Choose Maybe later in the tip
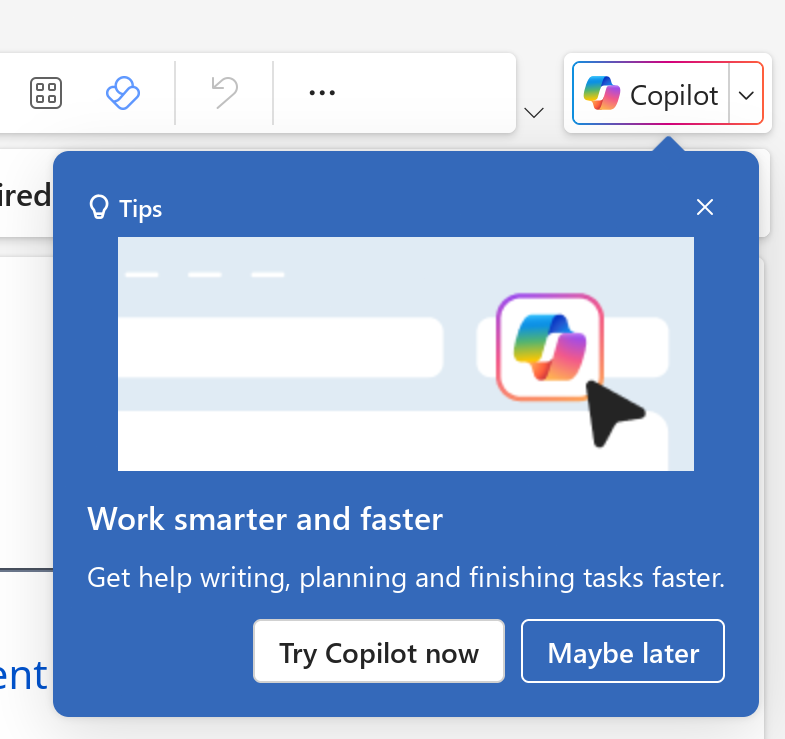Screen dimensions: 785x739 click(623, 651)
